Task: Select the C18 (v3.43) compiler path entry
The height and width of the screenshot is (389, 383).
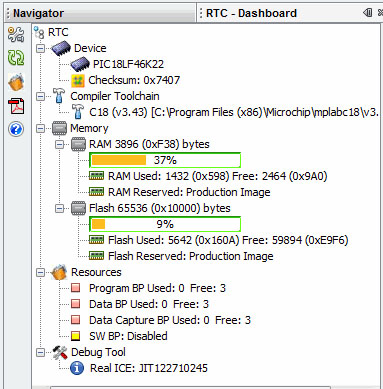Action: tap(234, 112)
